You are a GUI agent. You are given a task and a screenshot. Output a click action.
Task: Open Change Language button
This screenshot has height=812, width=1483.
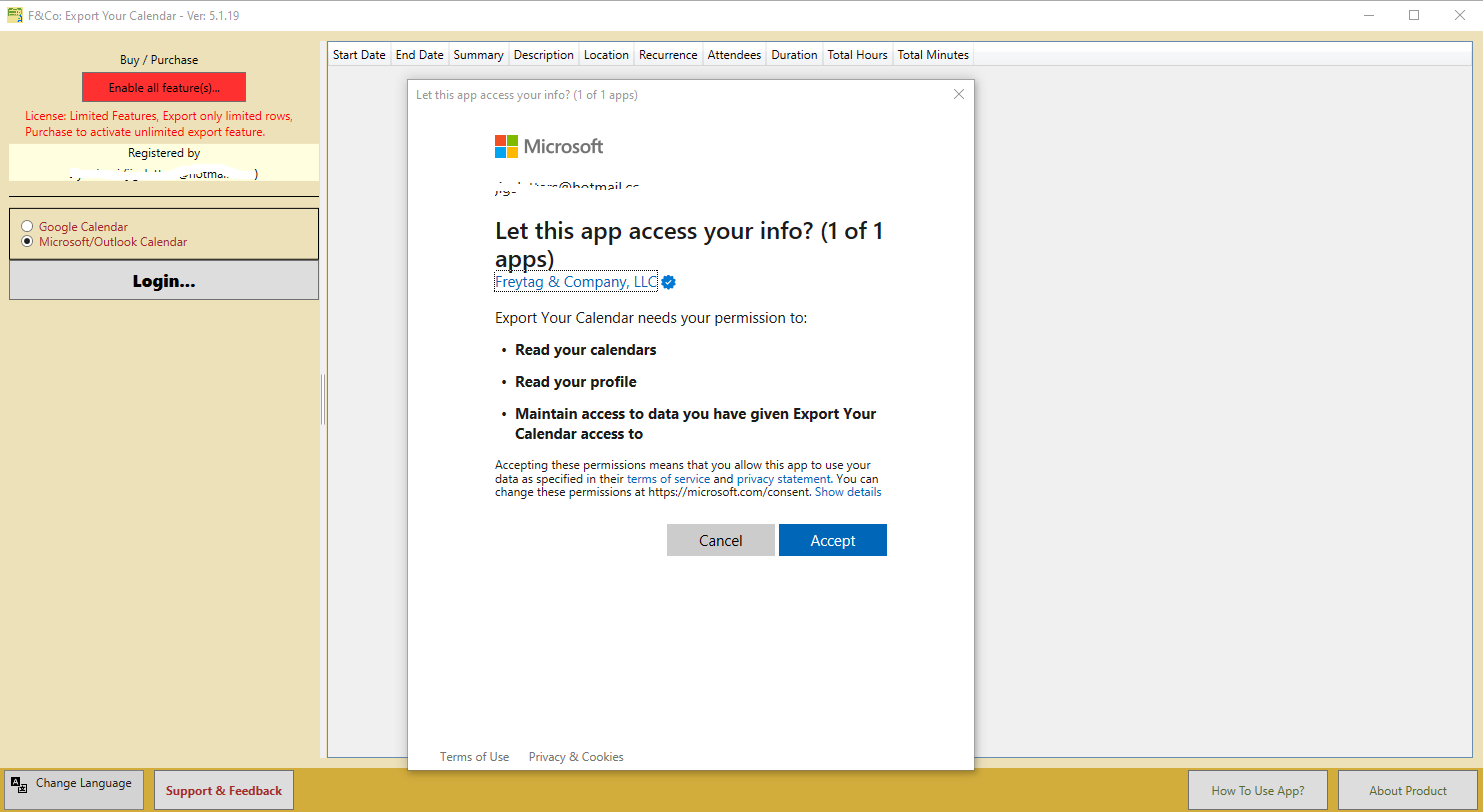click(x=74, y=790)
